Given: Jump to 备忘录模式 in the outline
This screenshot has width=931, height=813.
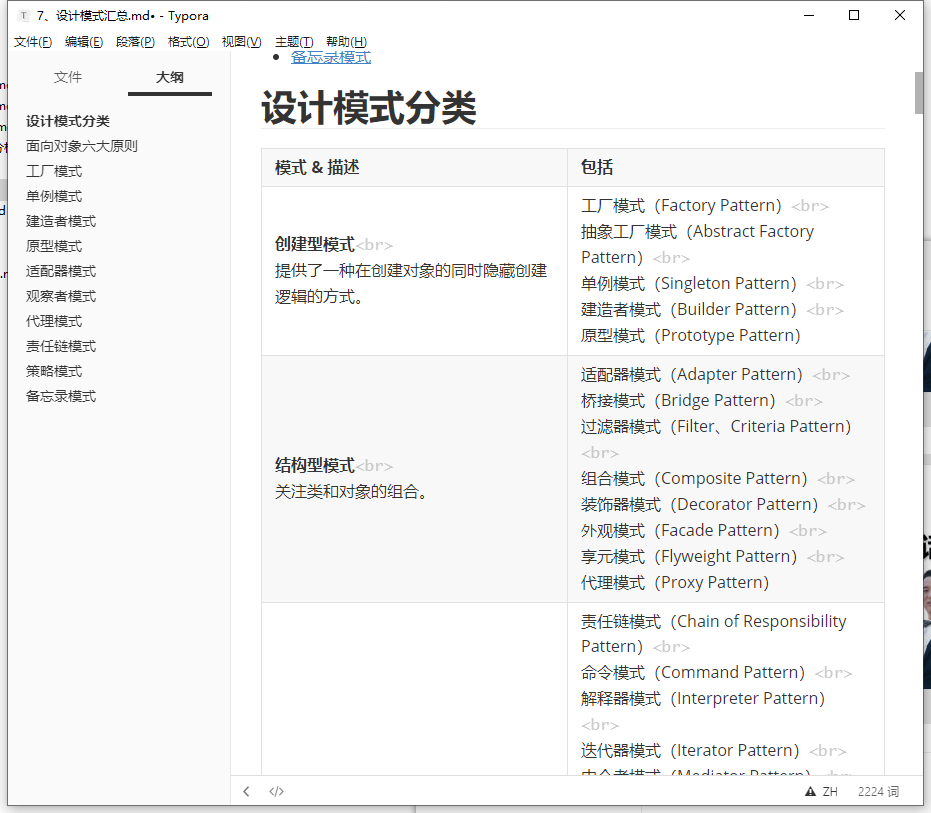Looking at the screenshot, I should coord(61,396).
